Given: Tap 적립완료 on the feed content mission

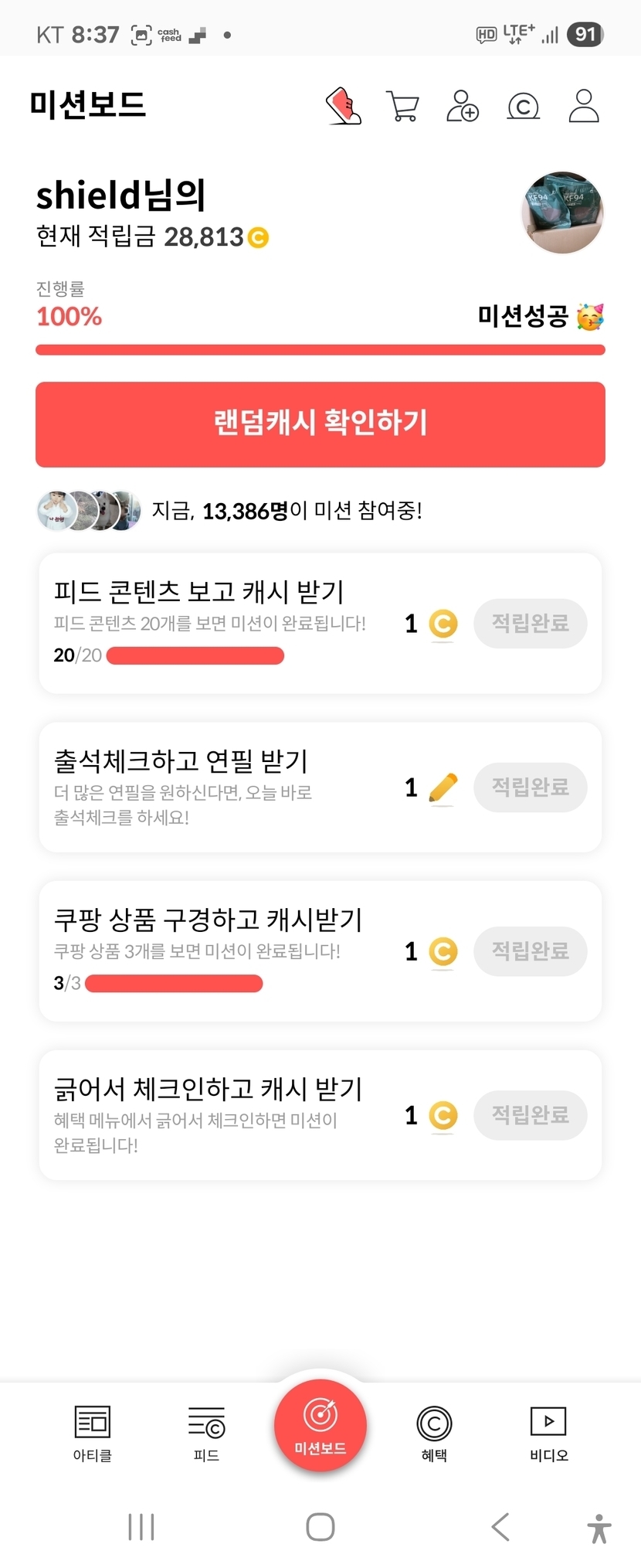Looking at the screenshot, I should tap(530, 624).
